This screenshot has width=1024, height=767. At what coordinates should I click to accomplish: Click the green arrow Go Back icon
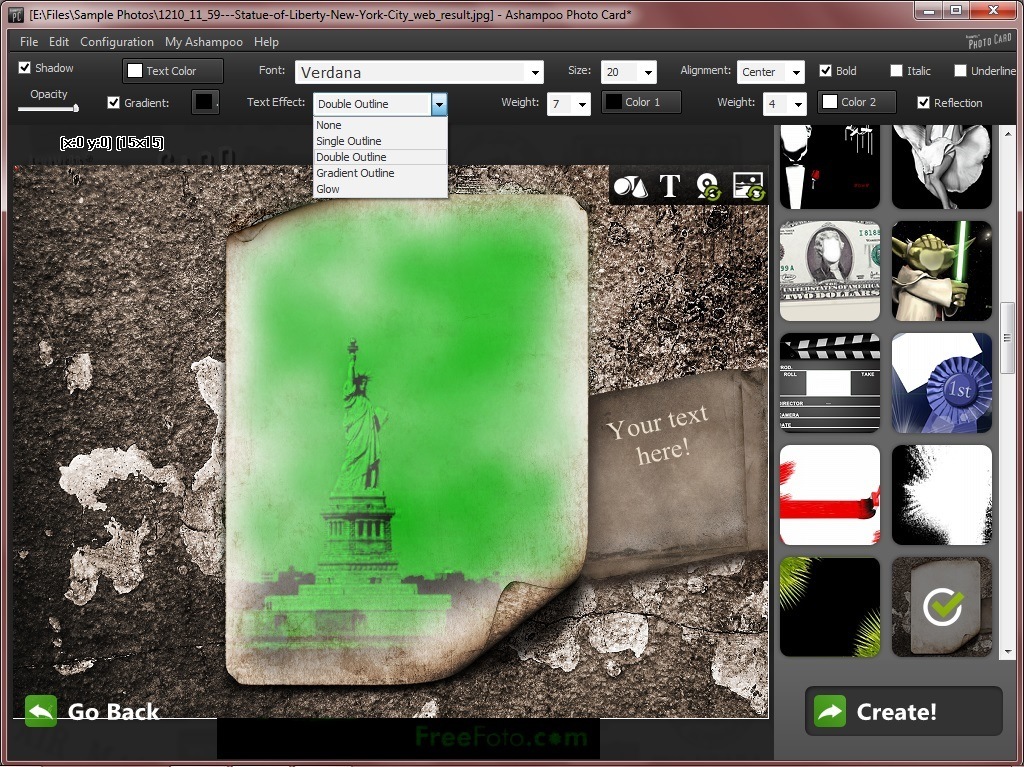coord(41,711)
